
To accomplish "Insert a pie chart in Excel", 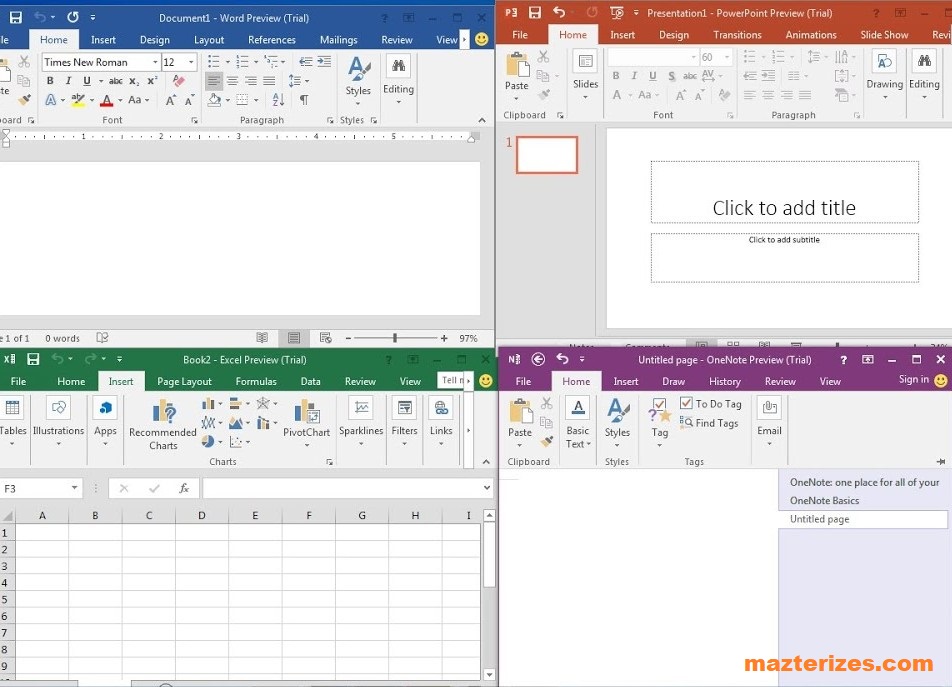I will pos(211,441).
